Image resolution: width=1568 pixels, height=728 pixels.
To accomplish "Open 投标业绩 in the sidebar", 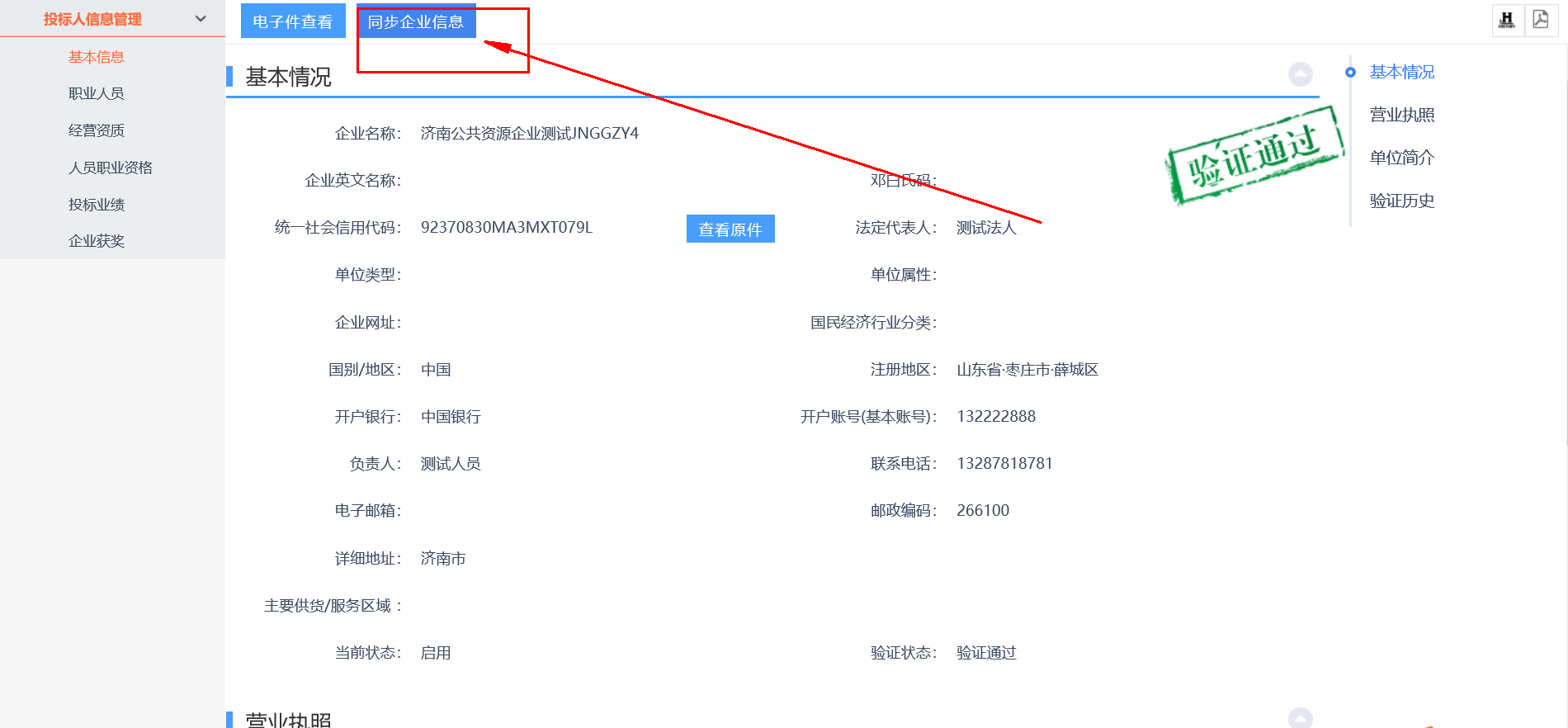I will (x=97, y=205).
